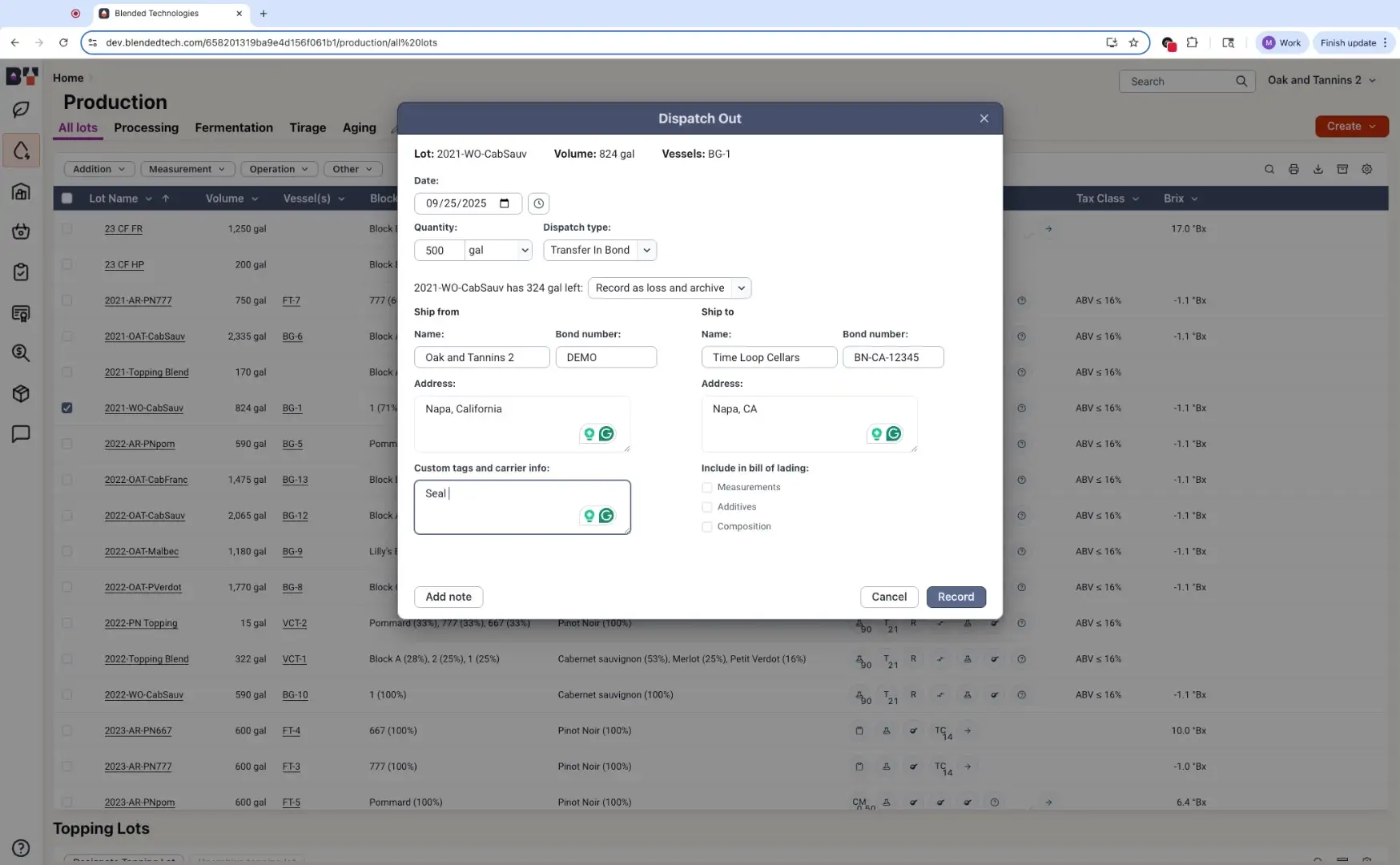Open the quantity unit gal dropdown
Image resolution: width=1400 pixels, height=865 pixels.
tap(498, 251)
